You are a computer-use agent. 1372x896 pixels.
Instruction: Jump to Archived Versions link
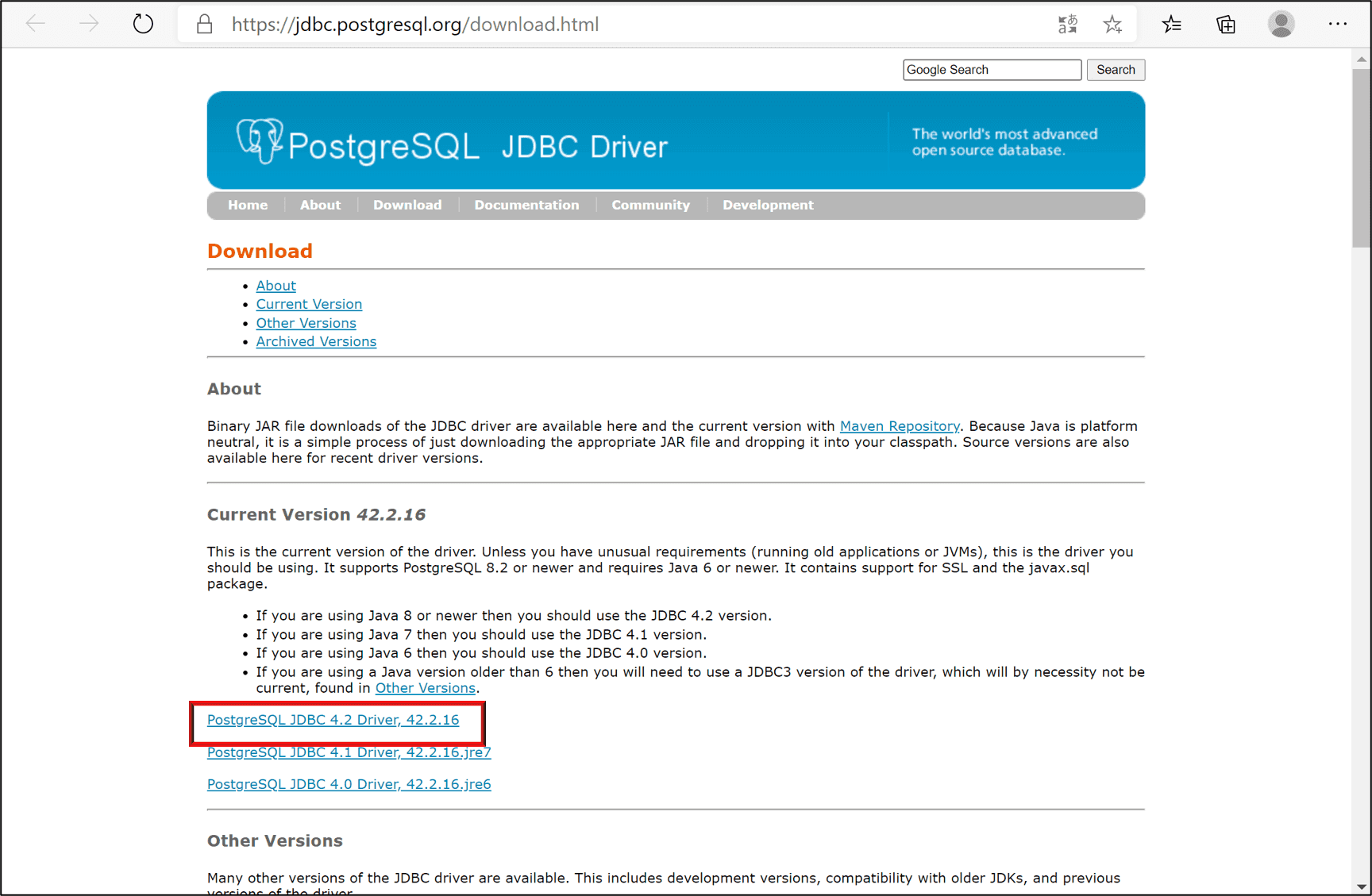[316, 341]
